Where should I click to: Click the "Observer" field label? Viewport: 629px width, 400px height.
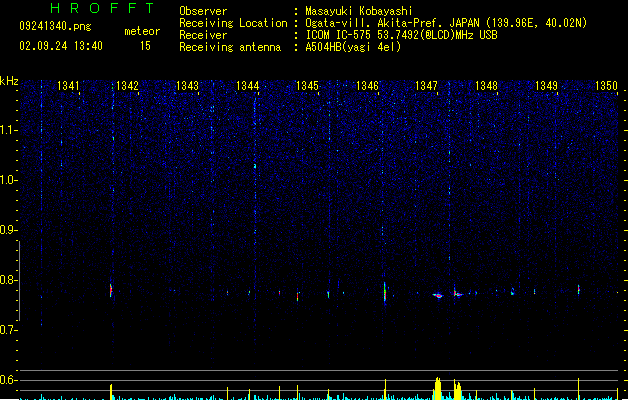pos(203,11)
